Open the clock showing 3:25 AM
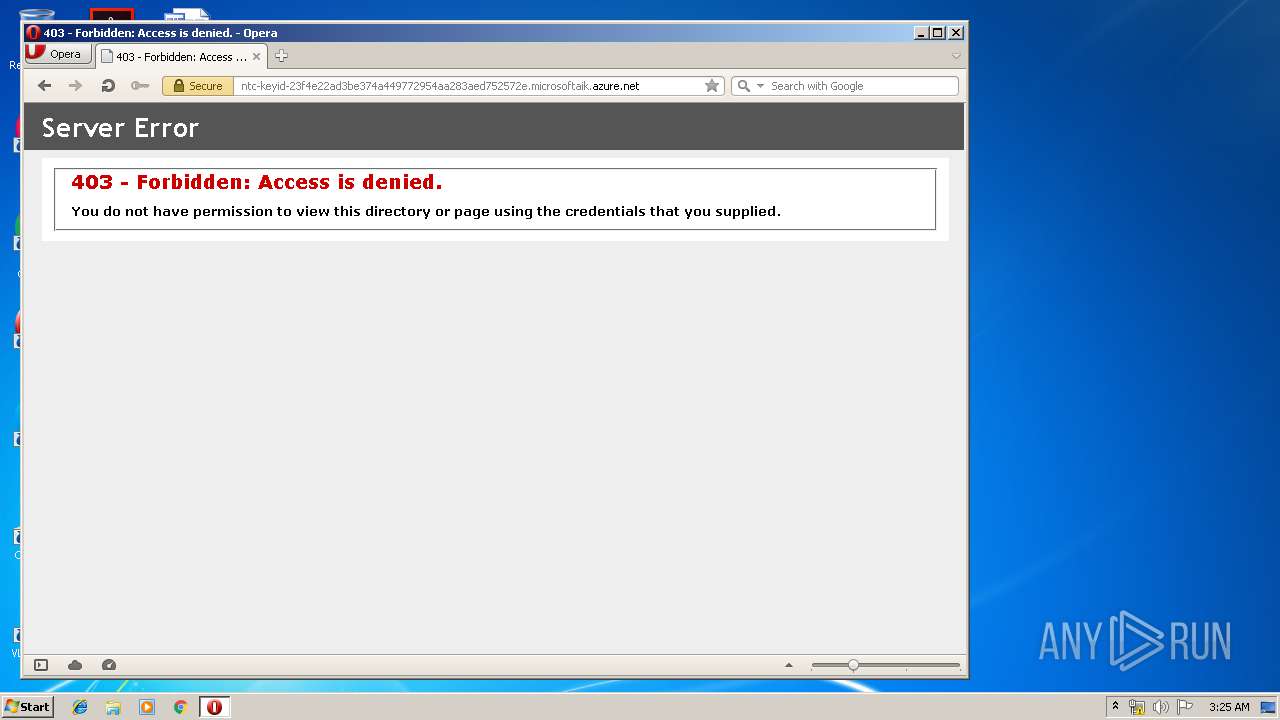The width and height of the screenshot is (1280, 720). tap(1229, 707)
